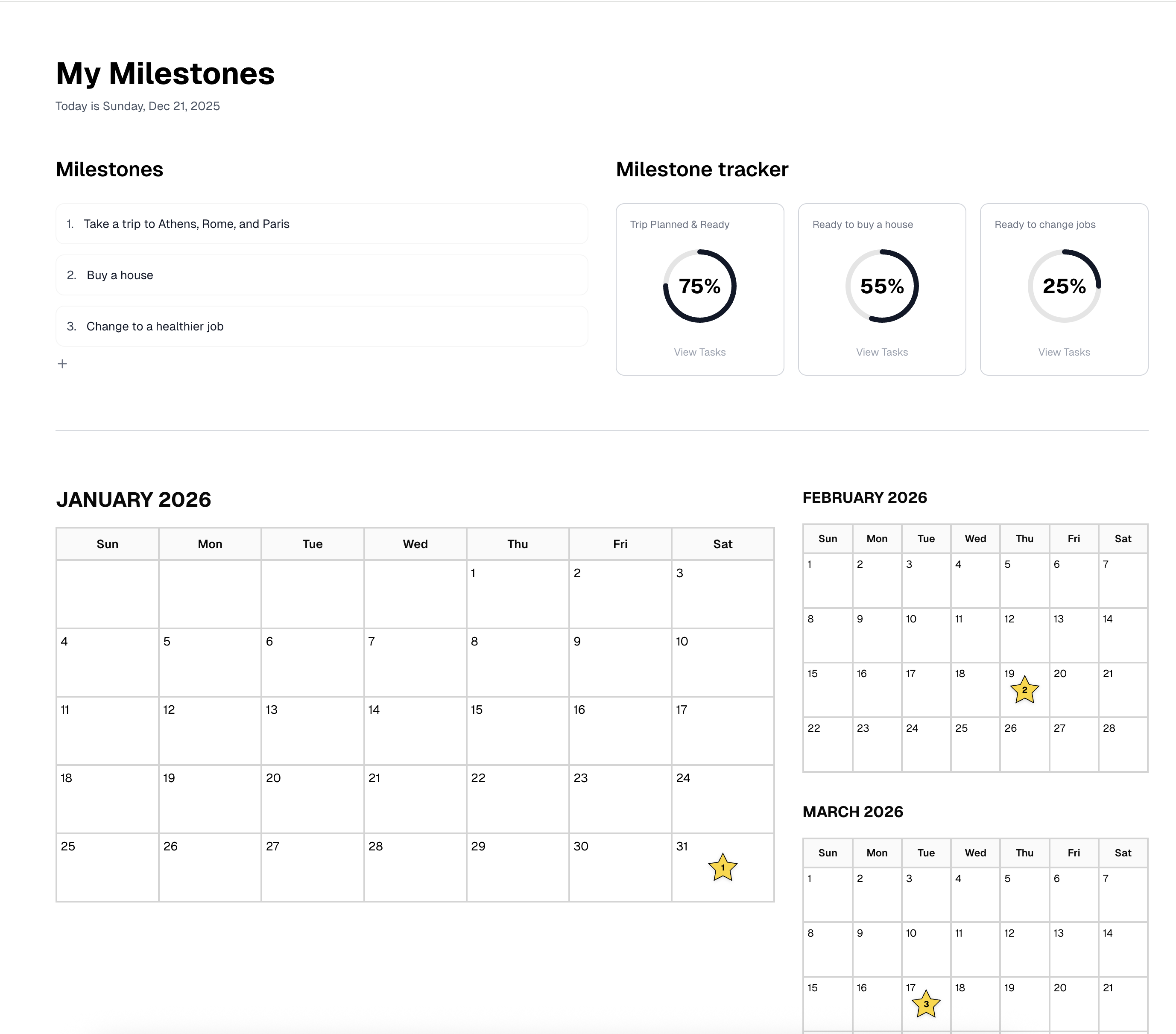Click the MARCH 2026 calendar heading
This screenshot has height=1034, width=1176.
click(x=854, y=812)
